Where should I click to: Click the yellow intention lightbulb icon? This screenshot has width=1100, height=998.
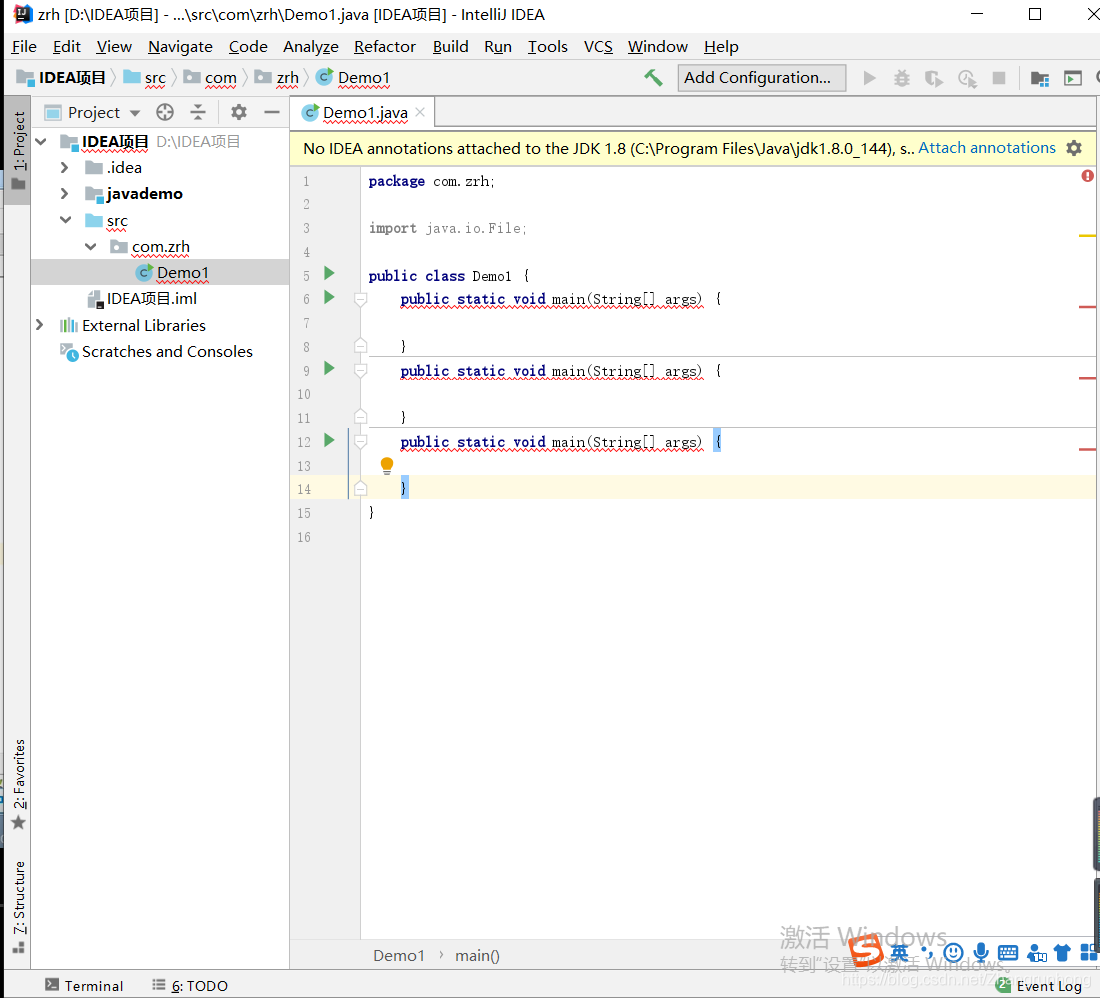click(387, 466)
